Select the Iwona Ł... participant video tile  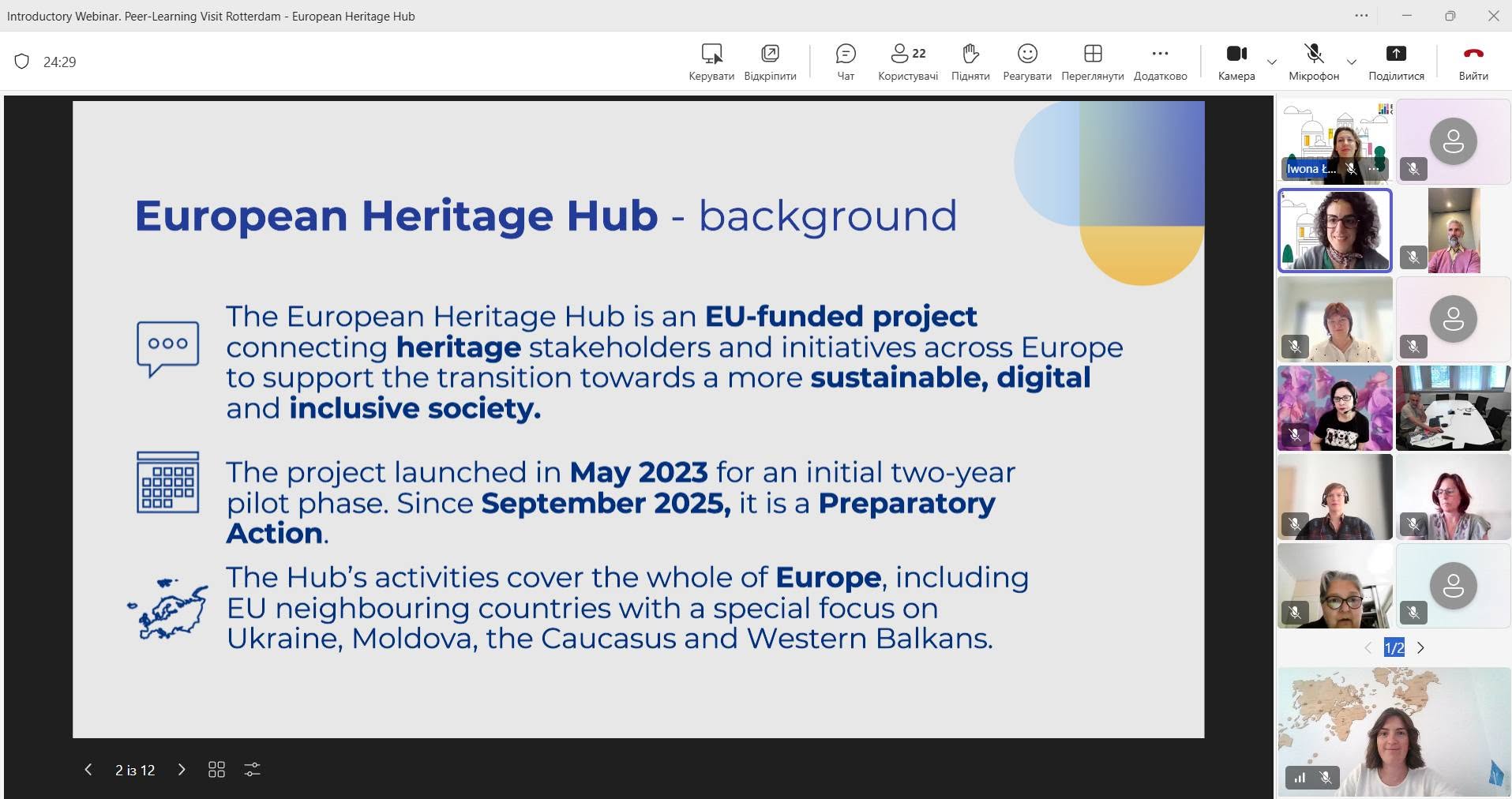tap(1334, 141)
